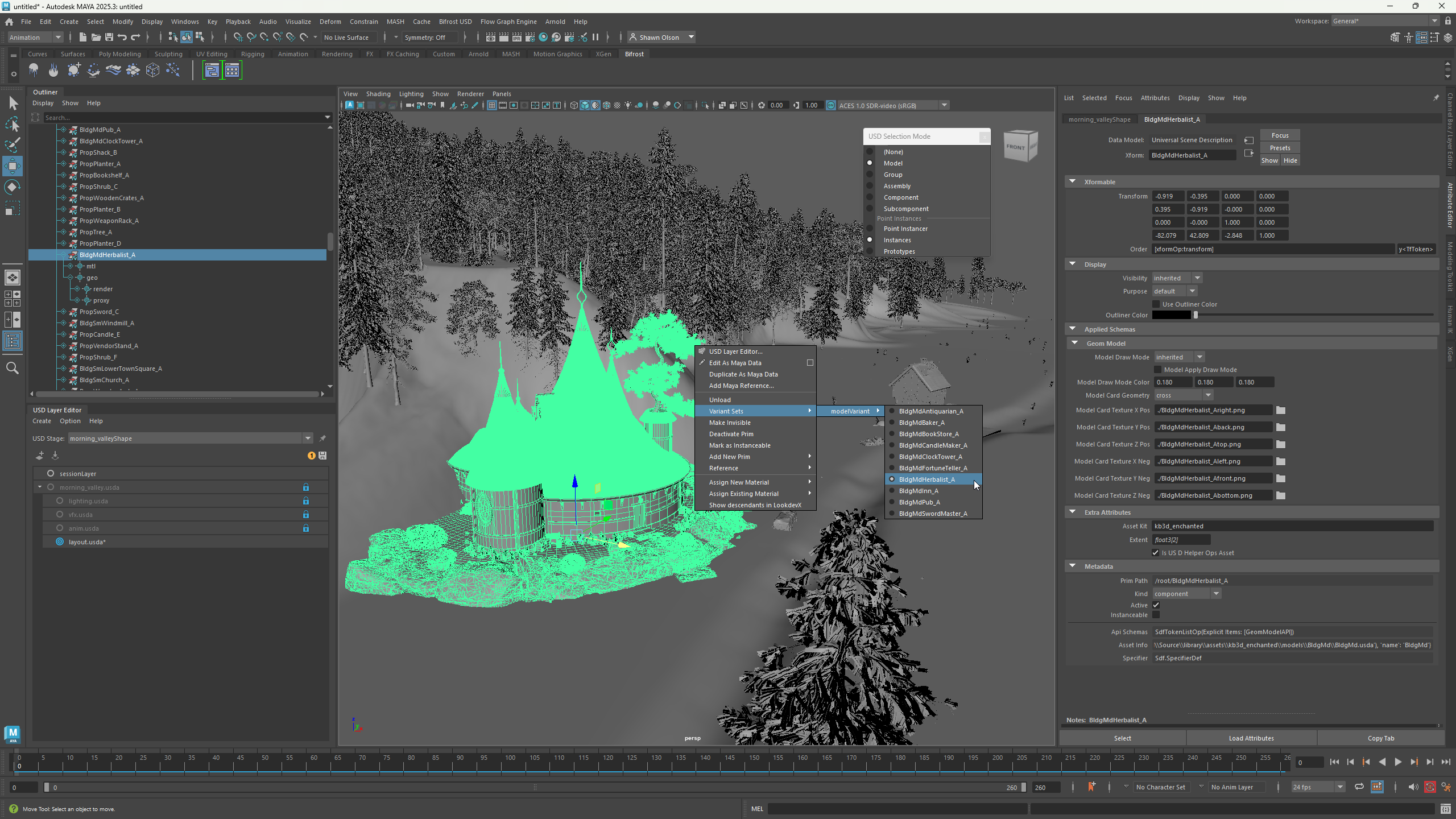Expand the PropTree_A item in Outliner
Image resolution: width=1456 pixels, height=819 pixels.
click(x=63, y=232)
